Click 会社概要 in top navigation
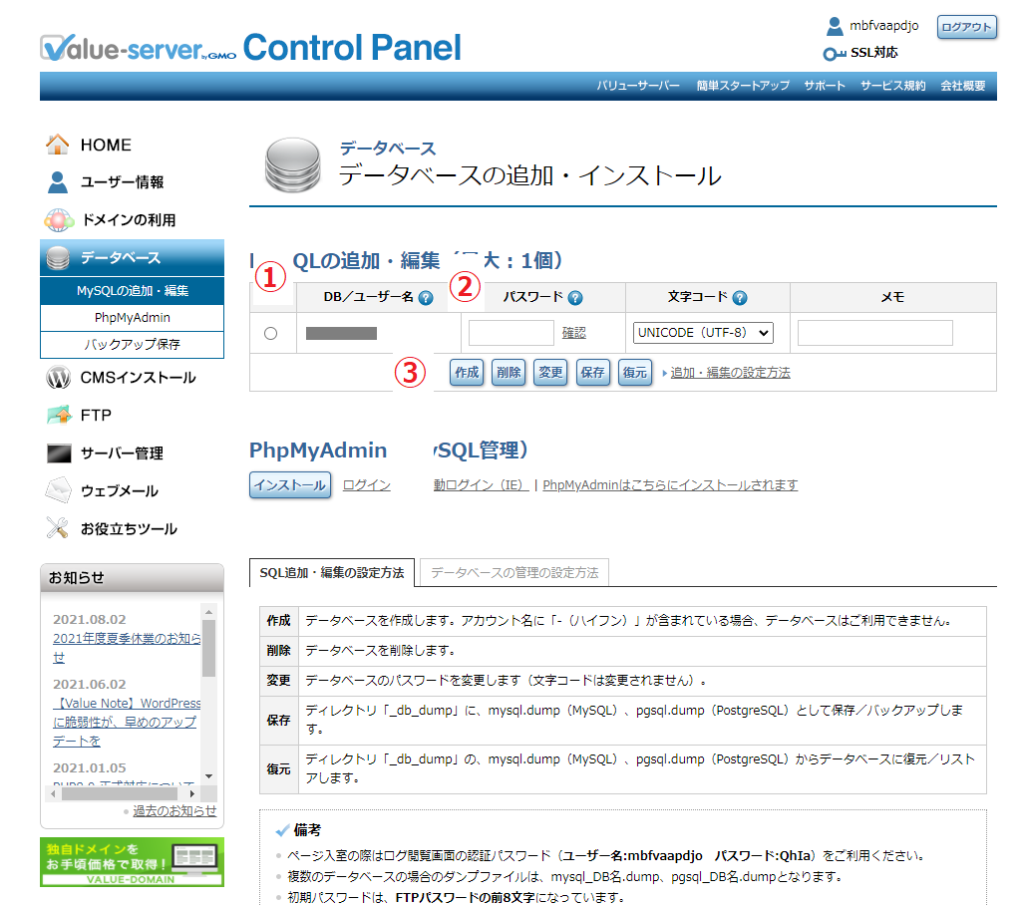This screenshot has width=1024, height=906. (x=963, y=86)
